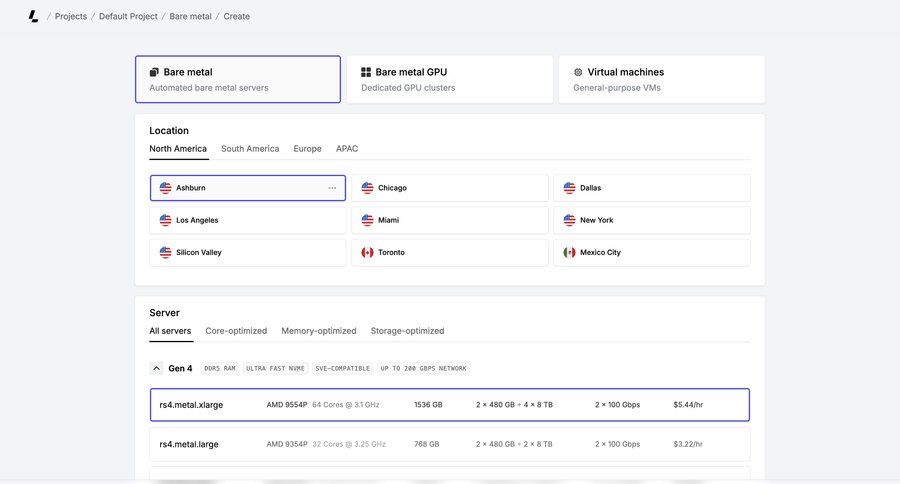This screenshot has height=484, width=900.
Task: Filter by Memory-optimized servers
Action: coord(319,331)
